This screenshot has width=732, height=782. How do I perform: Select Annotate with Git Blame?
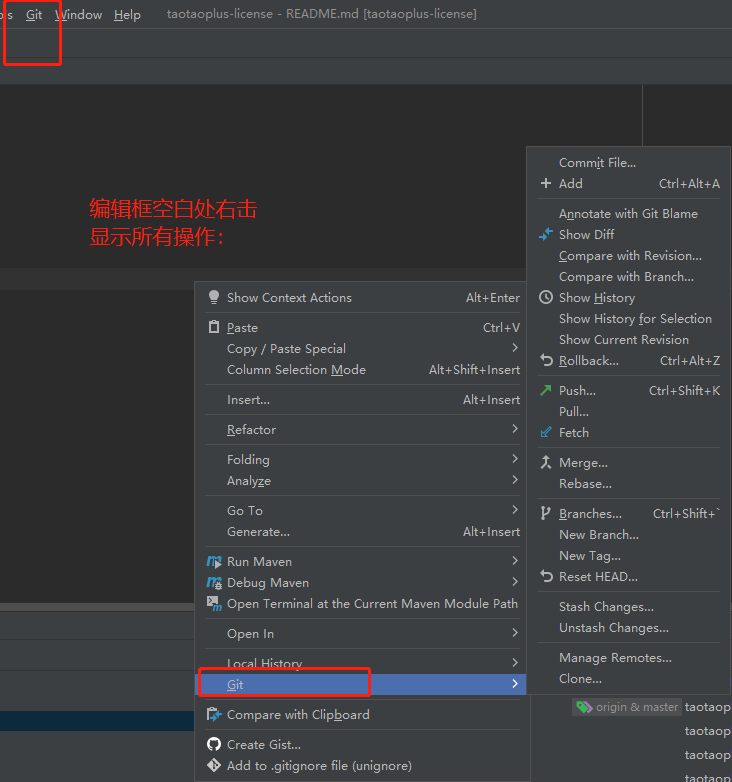pyautogui.click(x=628, y=213)
